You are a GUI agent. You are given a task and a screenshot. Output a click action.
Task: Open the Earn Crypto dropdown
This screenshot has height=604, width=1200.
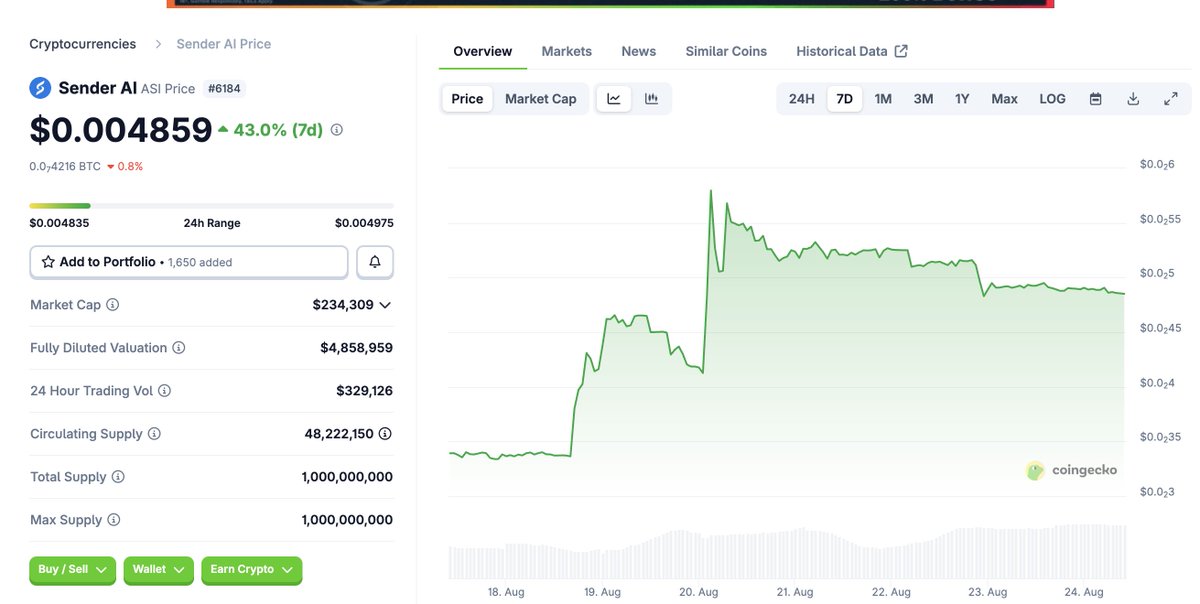coord(251,570)
